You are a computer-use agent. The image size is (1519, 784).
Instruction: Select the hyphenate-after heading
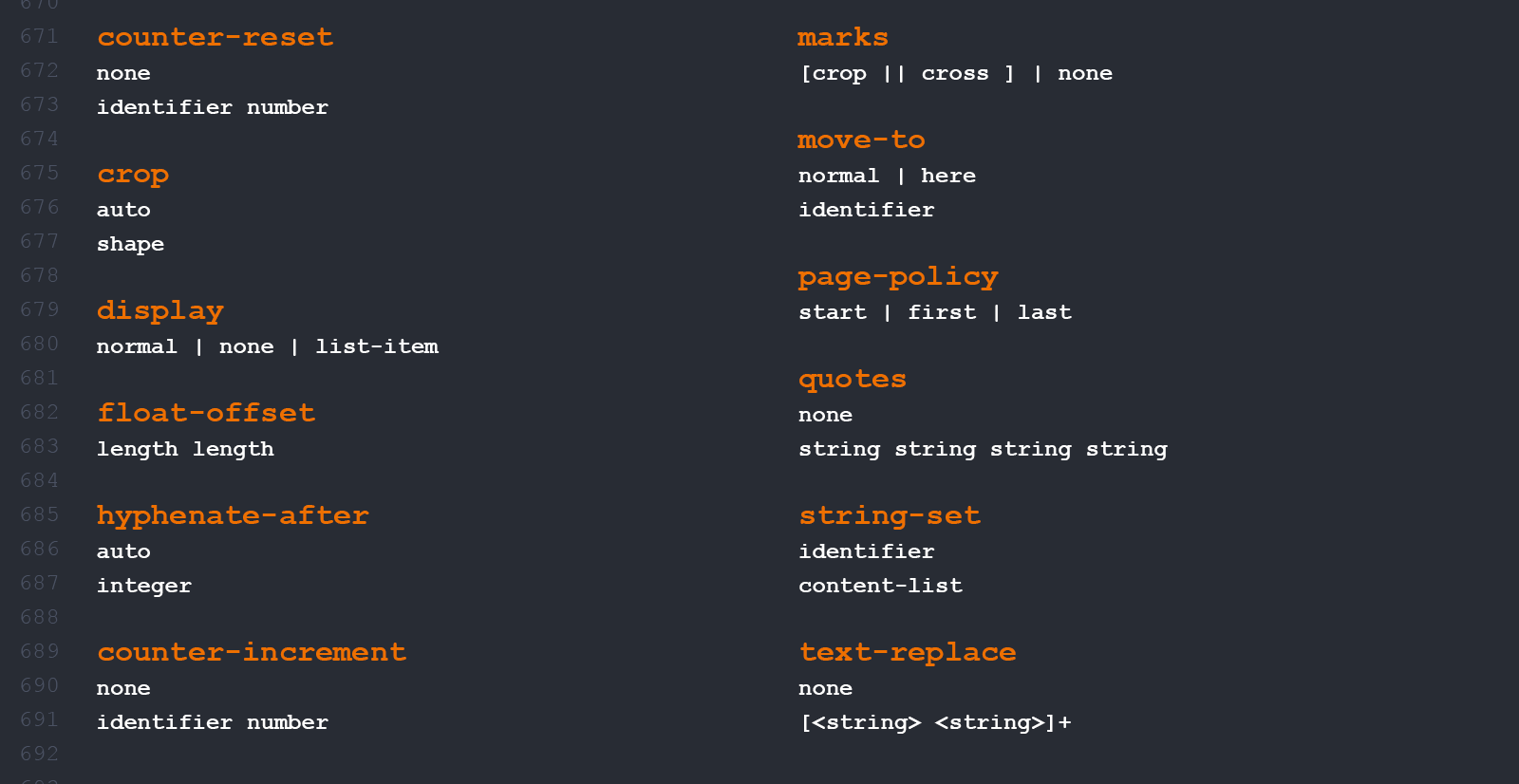(x=233, y=516)
